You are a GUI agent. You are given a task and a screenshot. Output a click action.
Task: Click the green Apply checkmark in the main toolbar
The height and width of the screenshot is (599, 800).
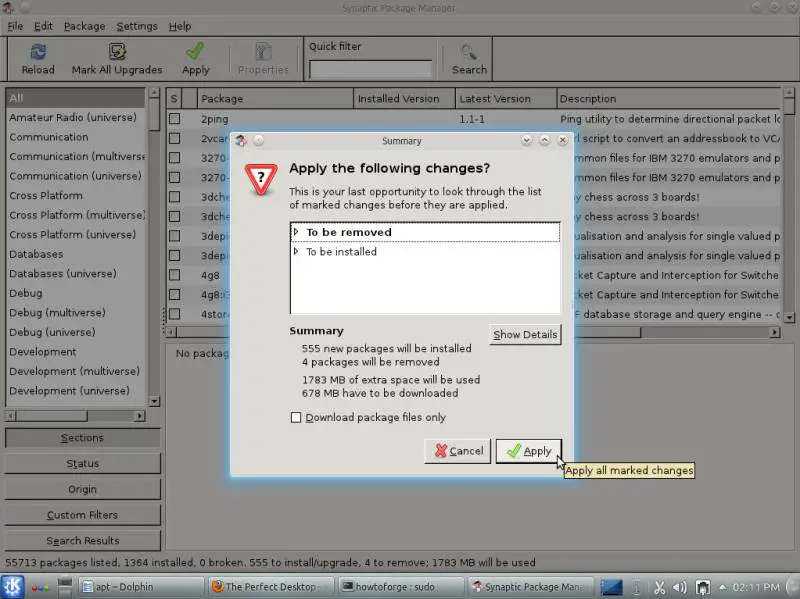coord(195,52)
